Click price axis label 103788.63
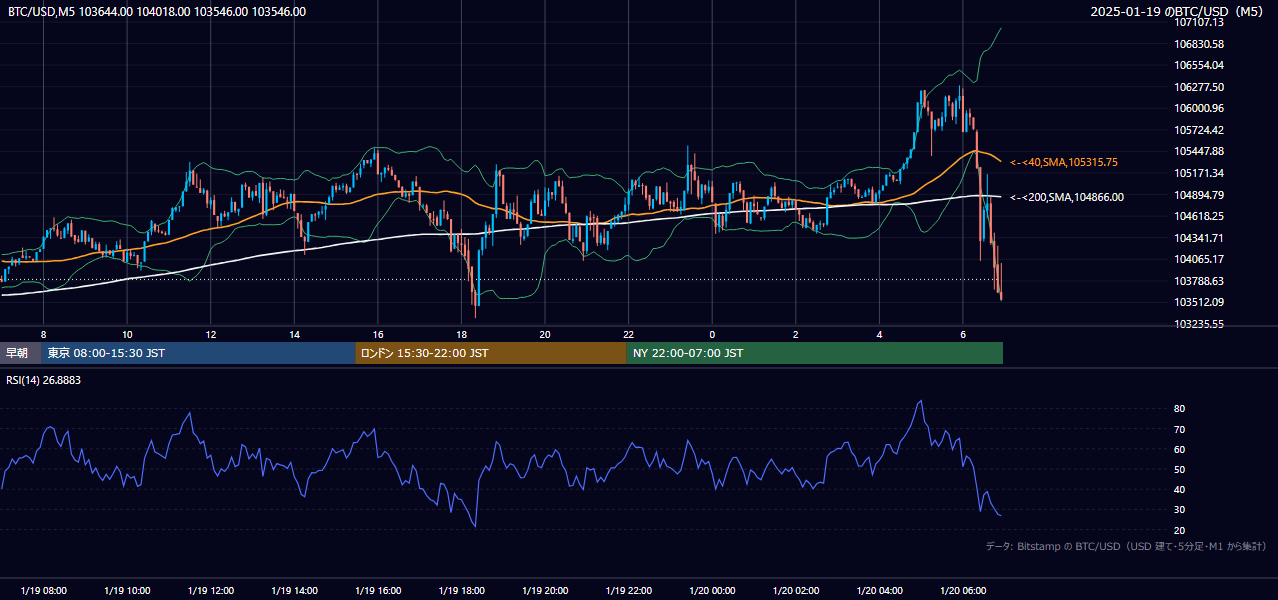Viewport: 1278px width, 600px height. pyautogui.click(x=1199, y=281)
